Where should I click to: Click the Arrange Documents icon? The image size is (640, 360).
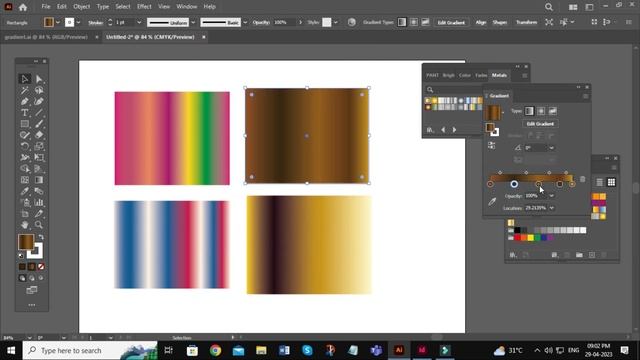click(573, 7)
